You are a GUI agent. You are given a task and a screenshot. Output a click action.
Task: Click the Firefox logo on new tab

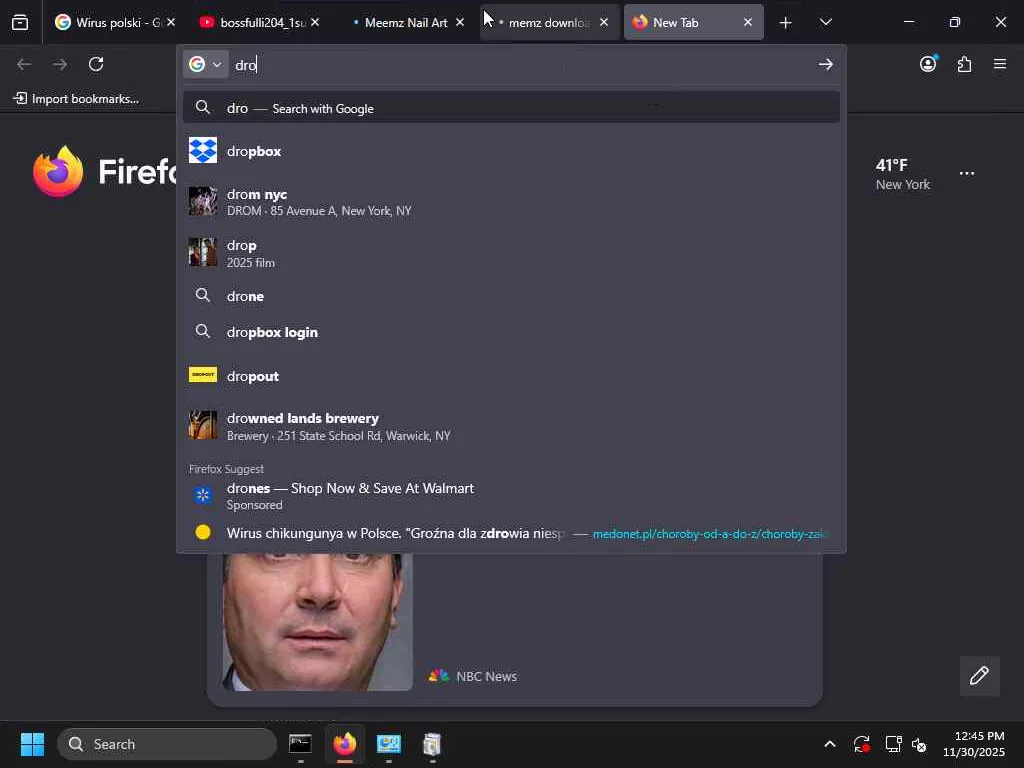pyautogui.click(x=58, y=172)
